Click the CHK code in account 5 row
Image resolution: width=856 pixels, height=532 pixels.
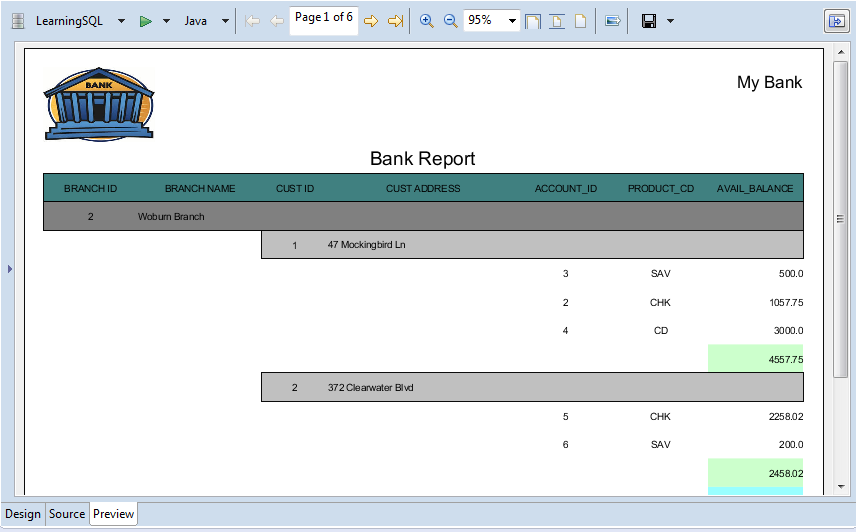tap(661, 417)
